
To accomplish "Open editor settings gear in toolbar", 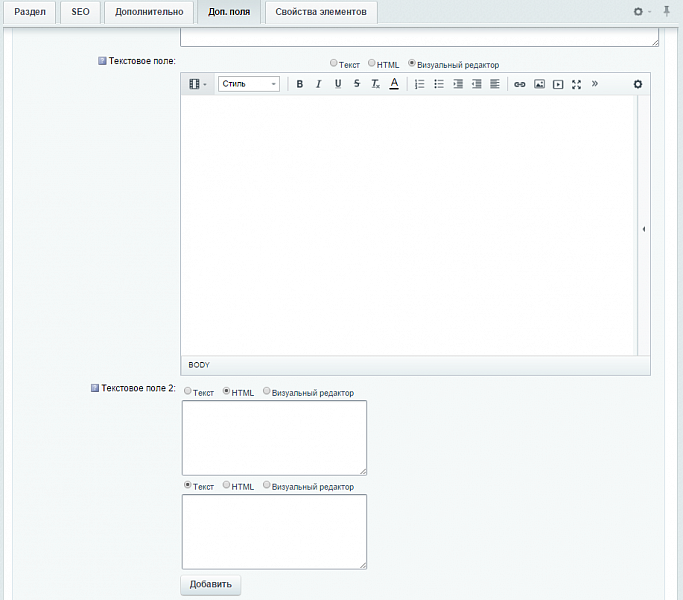I will [x=638, y=85].
